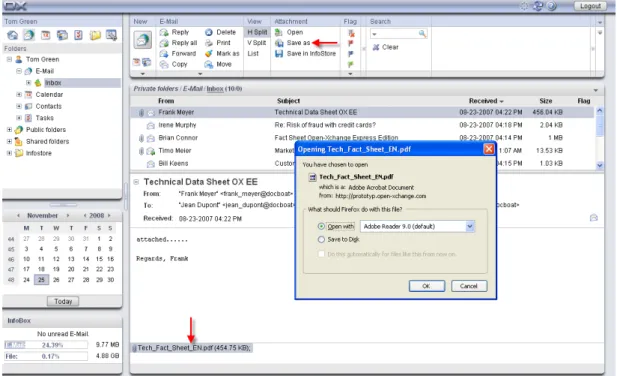
Task: Open the start page home module icon
Action: point(13,35)
